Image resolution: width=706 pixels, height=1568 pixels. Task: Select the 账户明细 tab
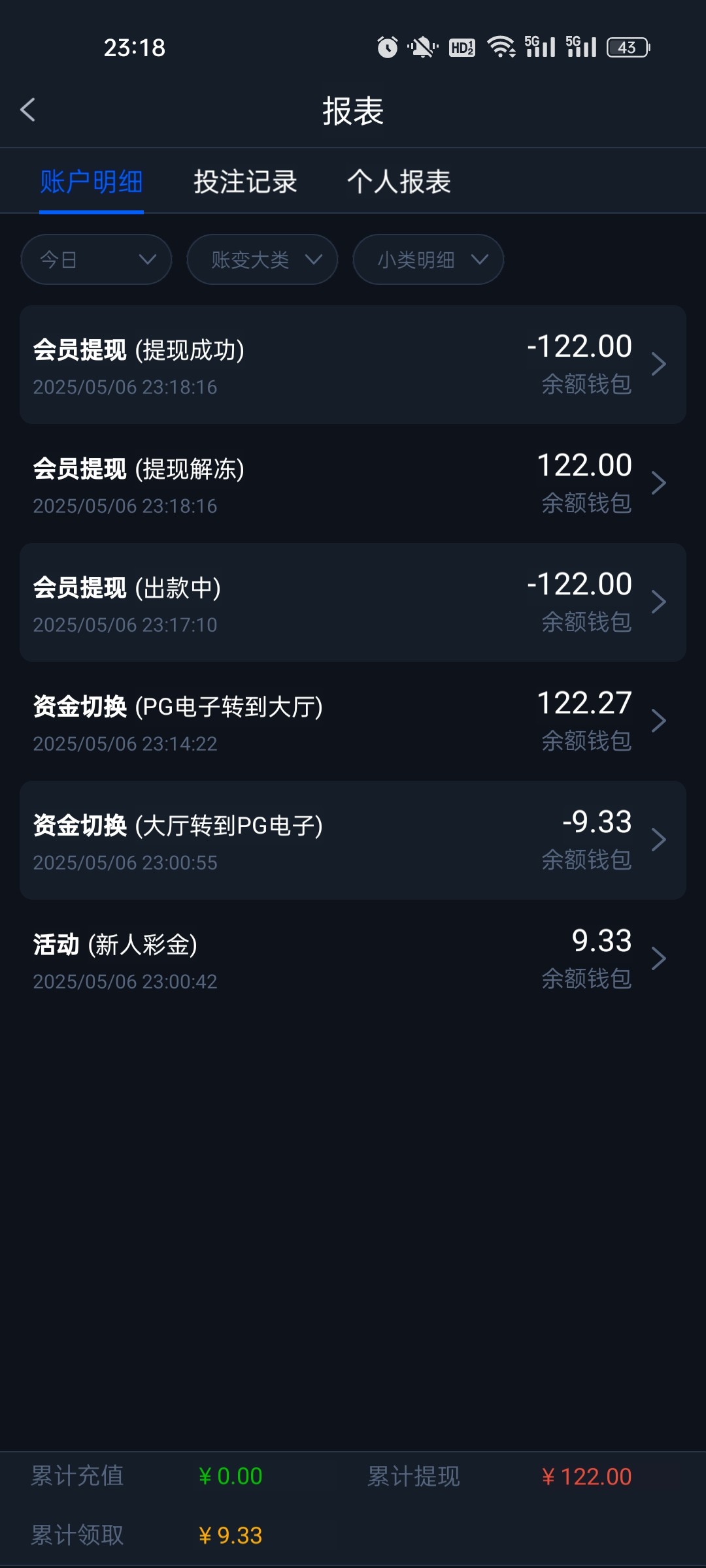[92, 182]
